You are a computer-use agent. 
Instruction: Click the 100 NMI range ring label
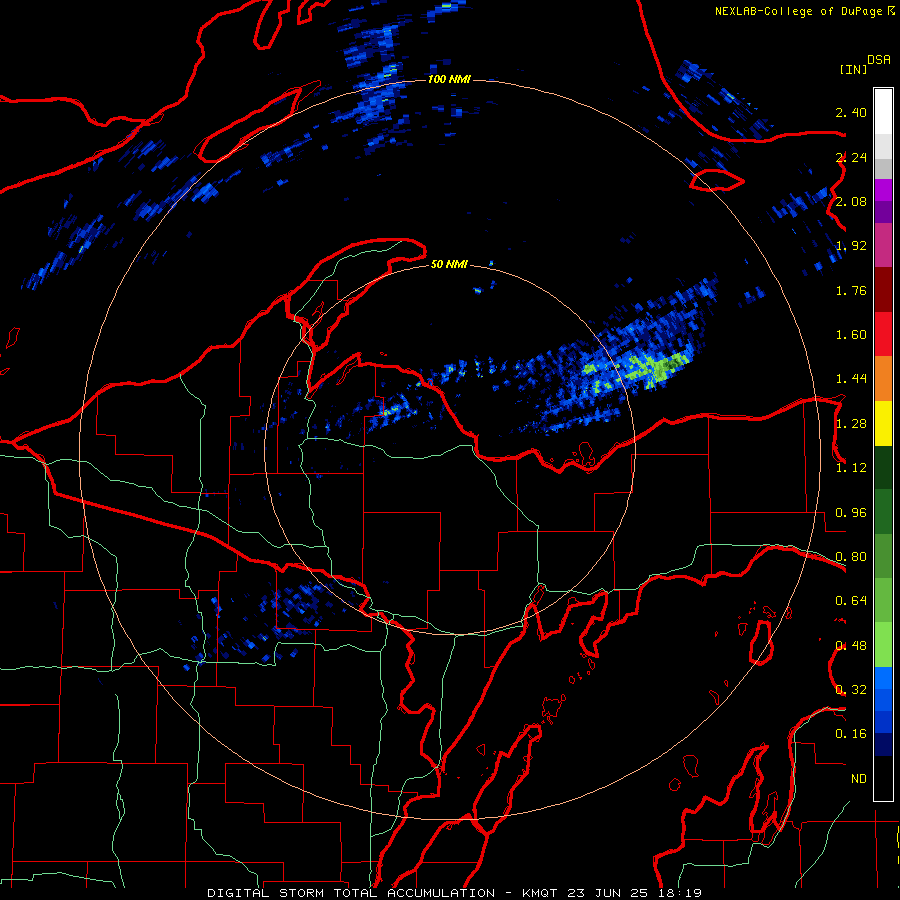tap(449, 79)
